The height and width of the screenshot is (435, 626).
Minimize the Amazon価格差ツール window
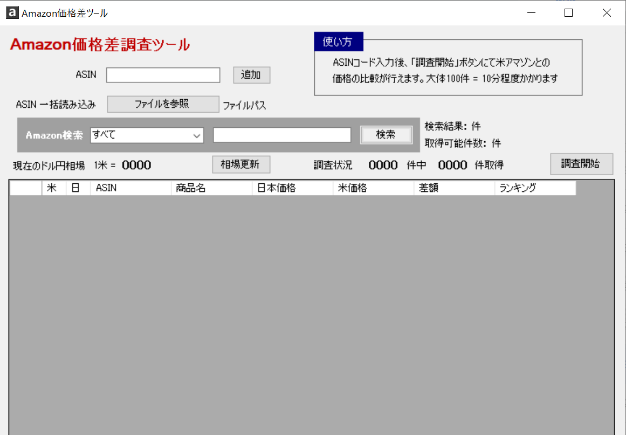pyautogui.click(x=531, y=13)
